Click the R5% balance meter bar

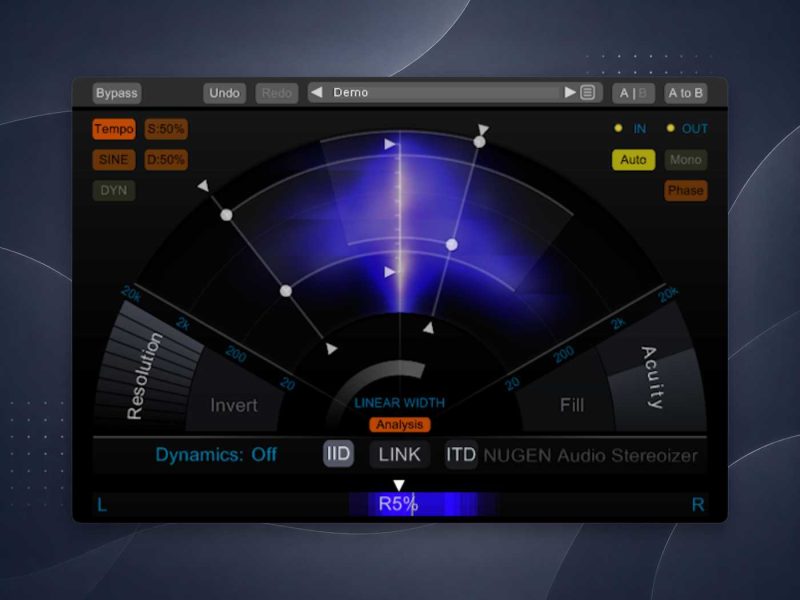400,504
